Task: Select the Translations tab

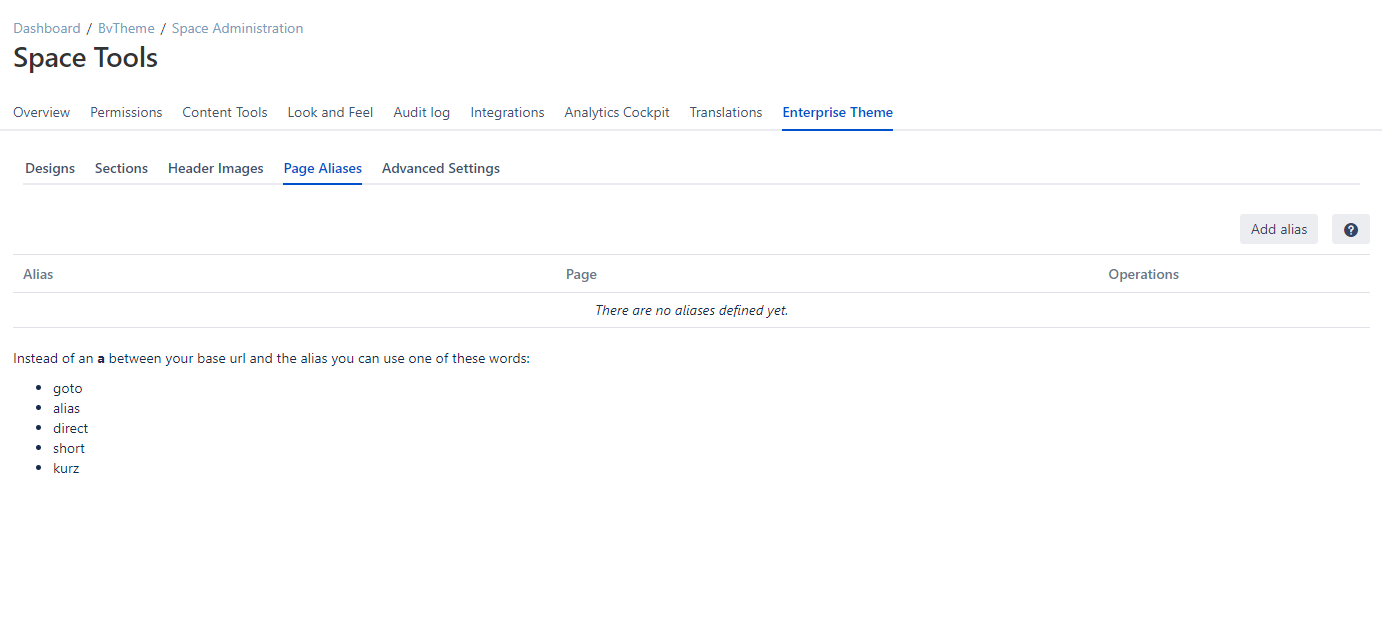Action: click(725, 112)
